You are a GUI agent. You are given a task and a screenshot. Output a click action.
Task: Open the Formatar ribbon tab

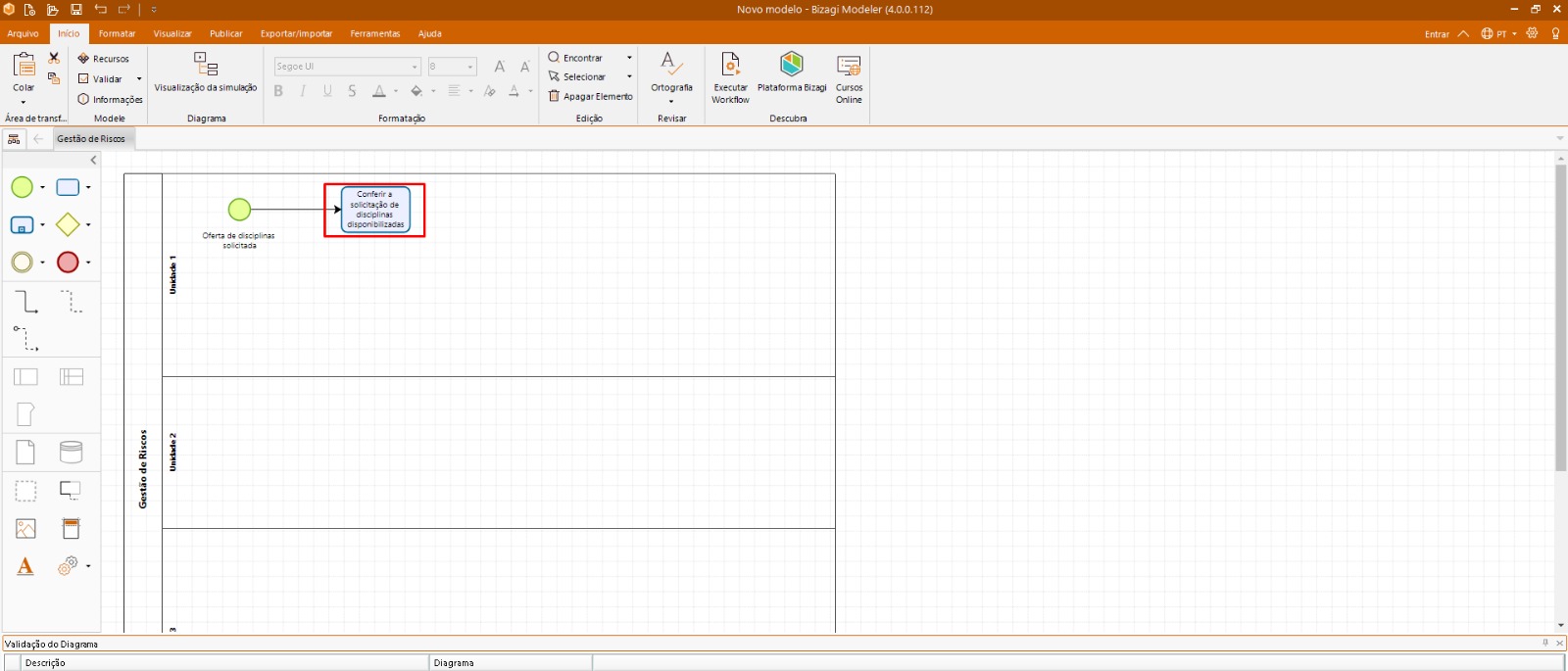click(117, 33)
